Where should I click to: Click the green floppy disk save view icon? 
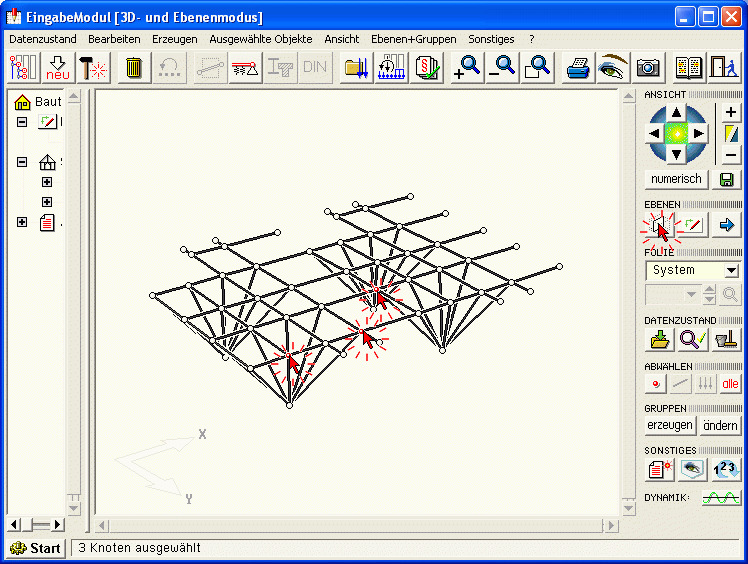[727, 180]
